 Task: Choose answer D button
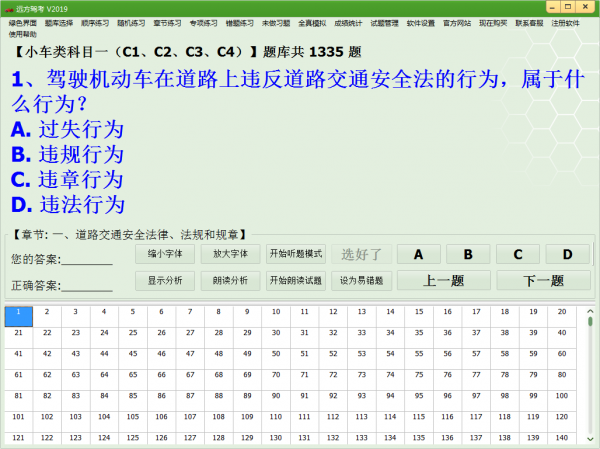(567, 254)
